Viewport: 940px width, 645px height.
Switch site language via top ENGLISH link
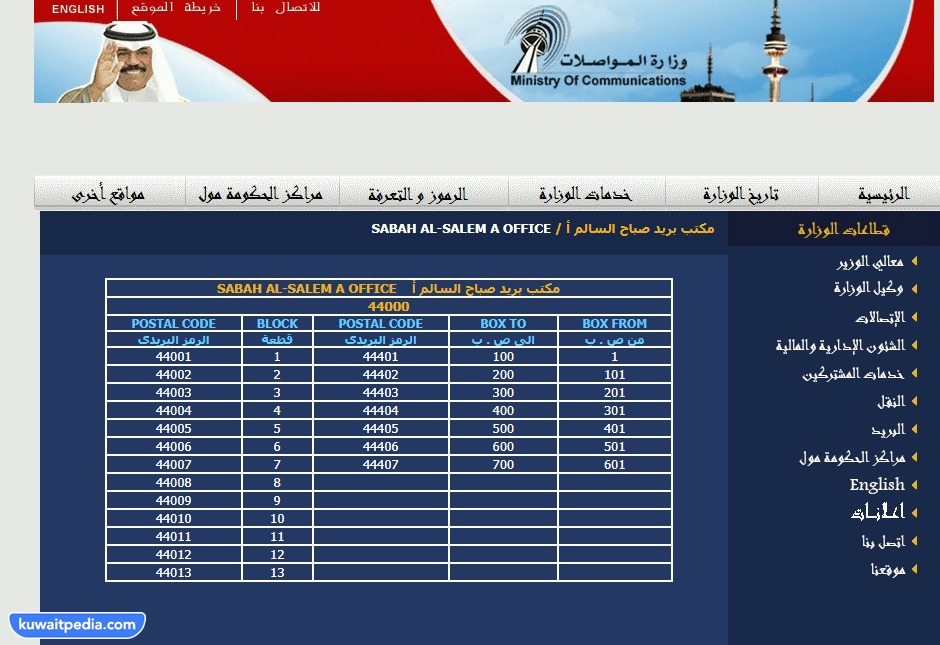pyautogui.click(x=78, y=9)
